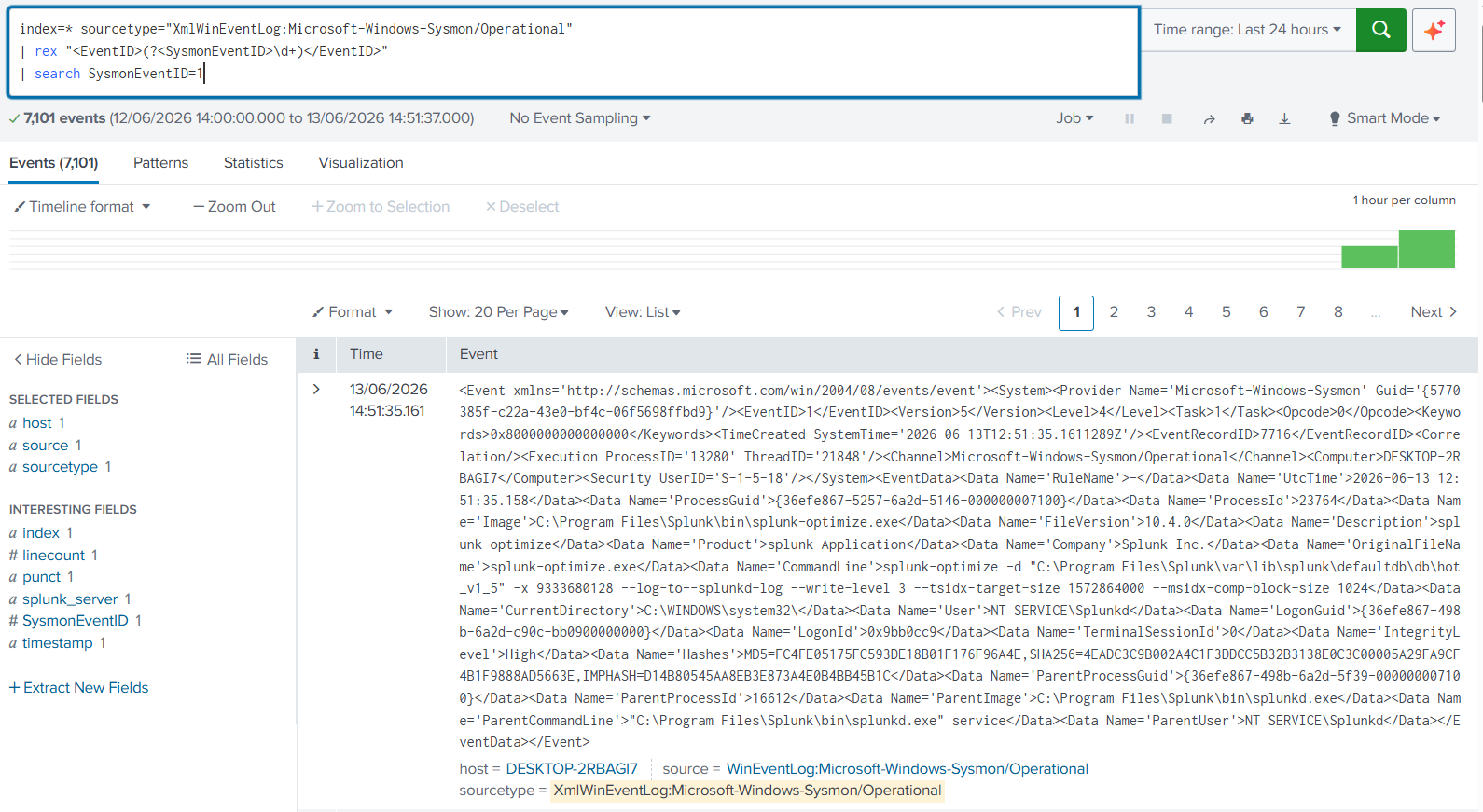1483x812 pixels.
Task: Open the source selected field
Action: (45, 446)
